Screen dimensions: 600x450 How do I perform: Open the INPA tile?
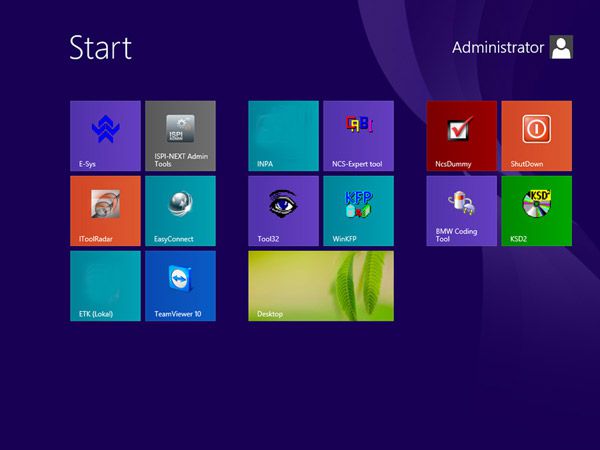283,136
